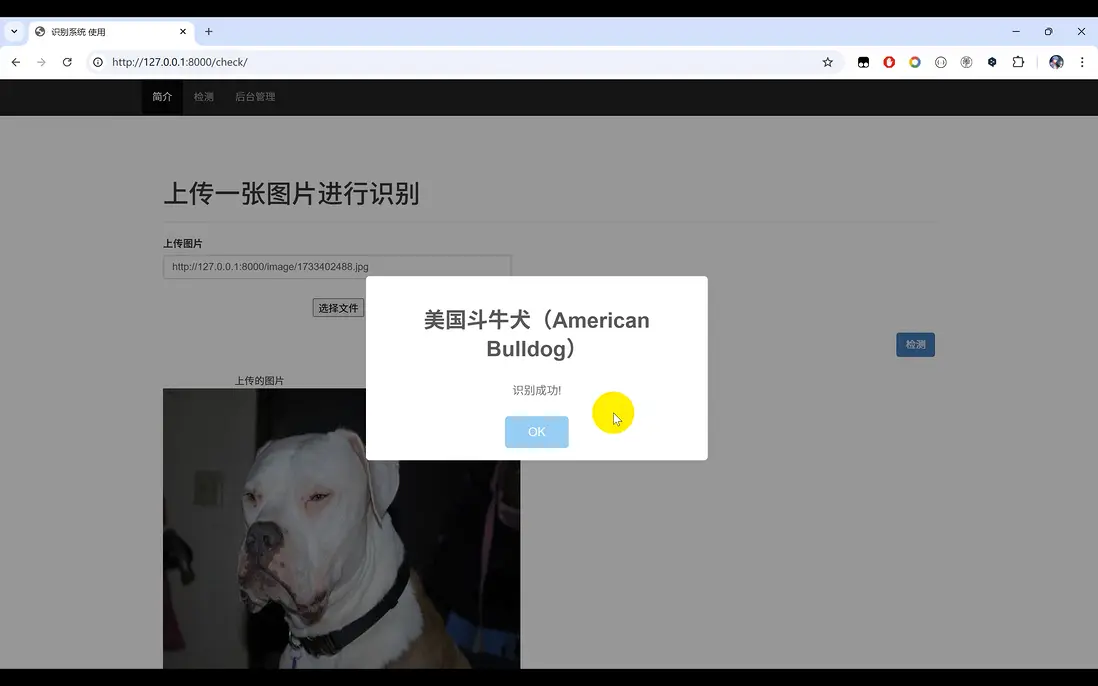Close the 识别系统 使用 tab
The image size is (1098, 686).
click(x=183, y=32)
